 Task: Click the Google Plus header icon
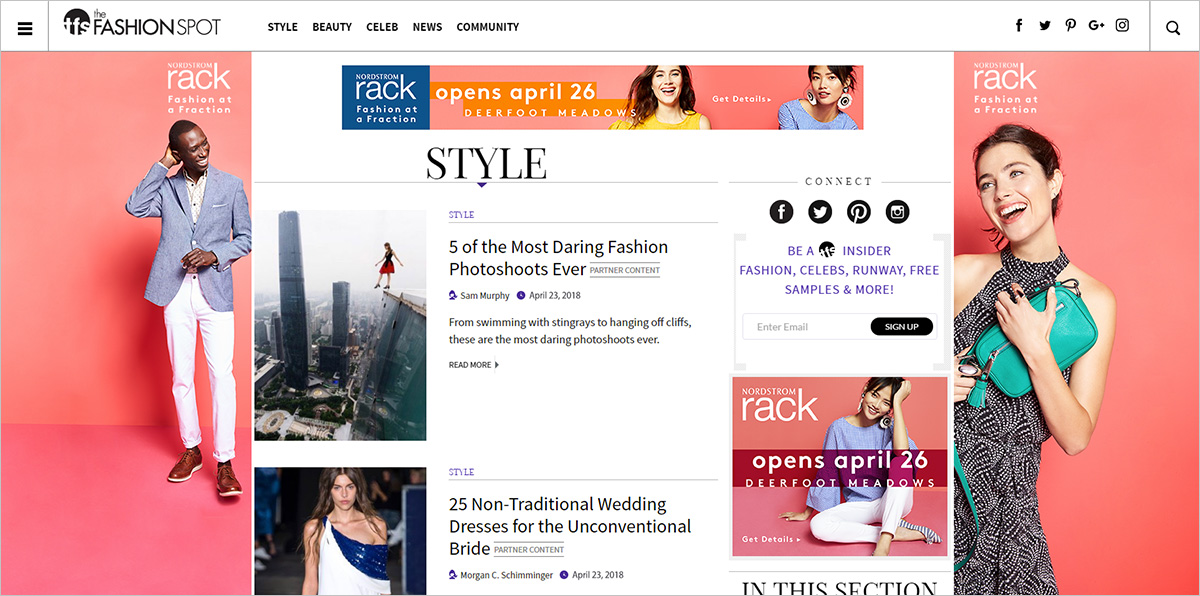tap(1096, 26)
